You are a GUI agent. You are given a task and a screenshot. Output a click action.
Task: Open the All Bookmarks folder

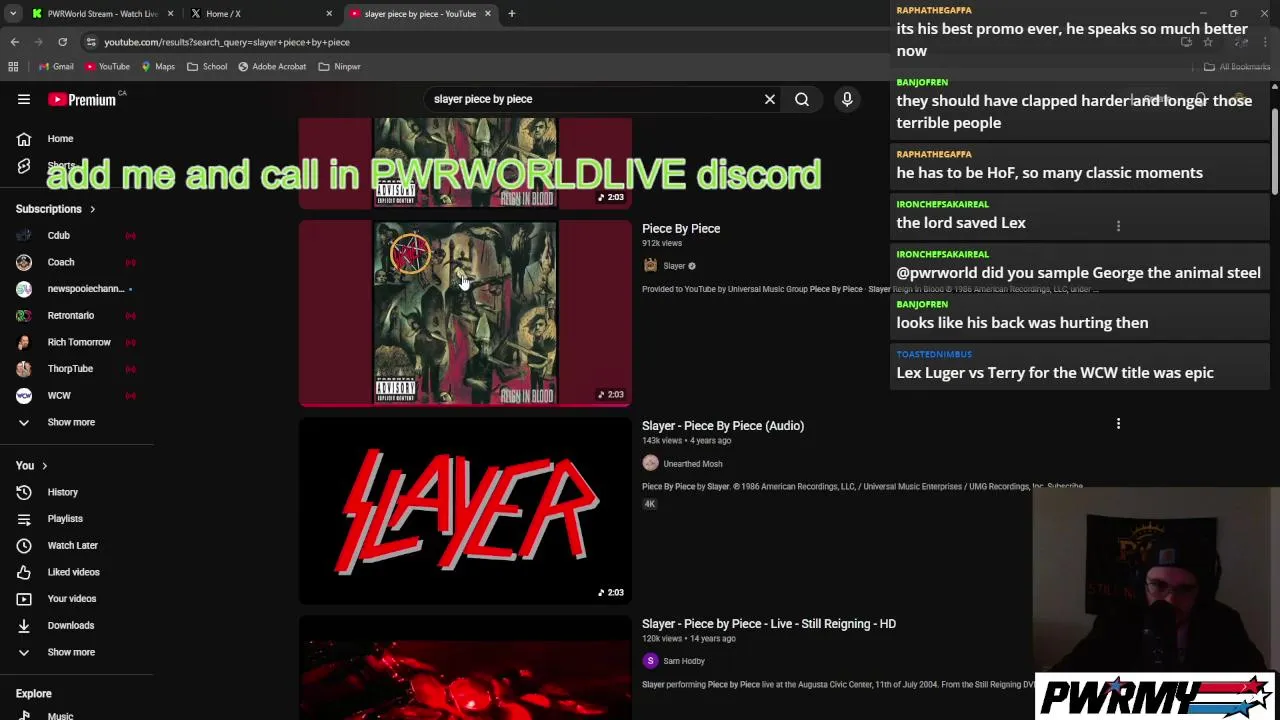[1236, 67]
